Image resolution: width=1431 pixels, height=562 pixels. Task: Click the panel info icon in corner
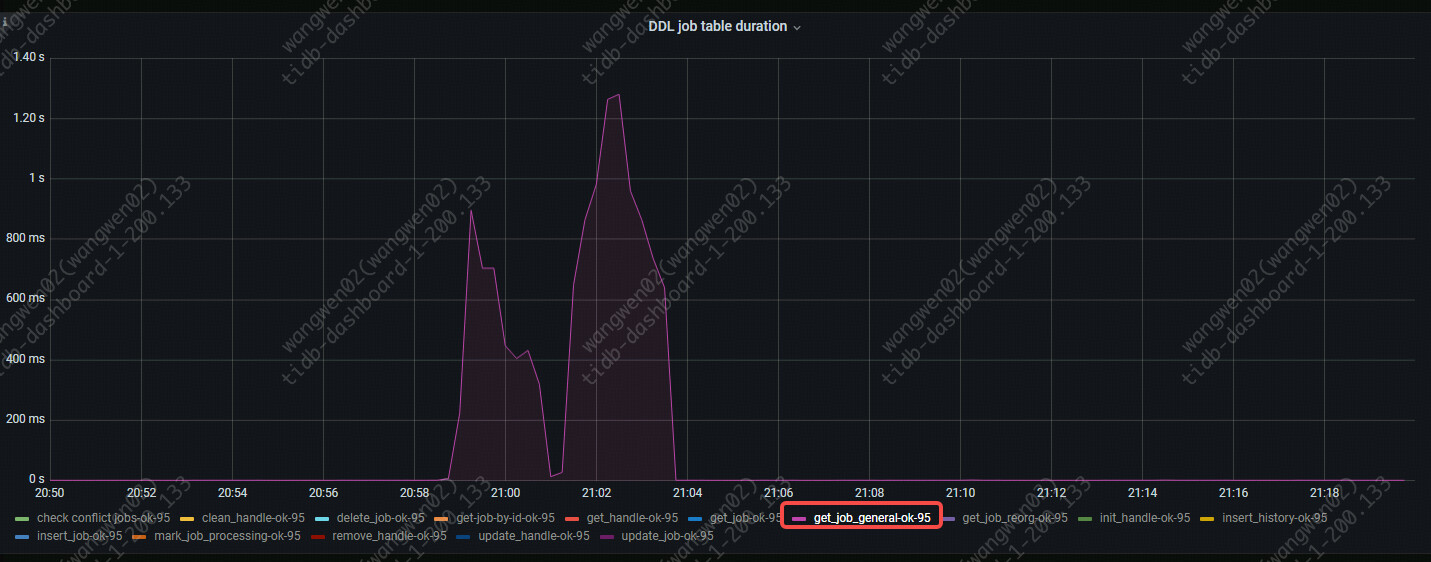(4, 21)
